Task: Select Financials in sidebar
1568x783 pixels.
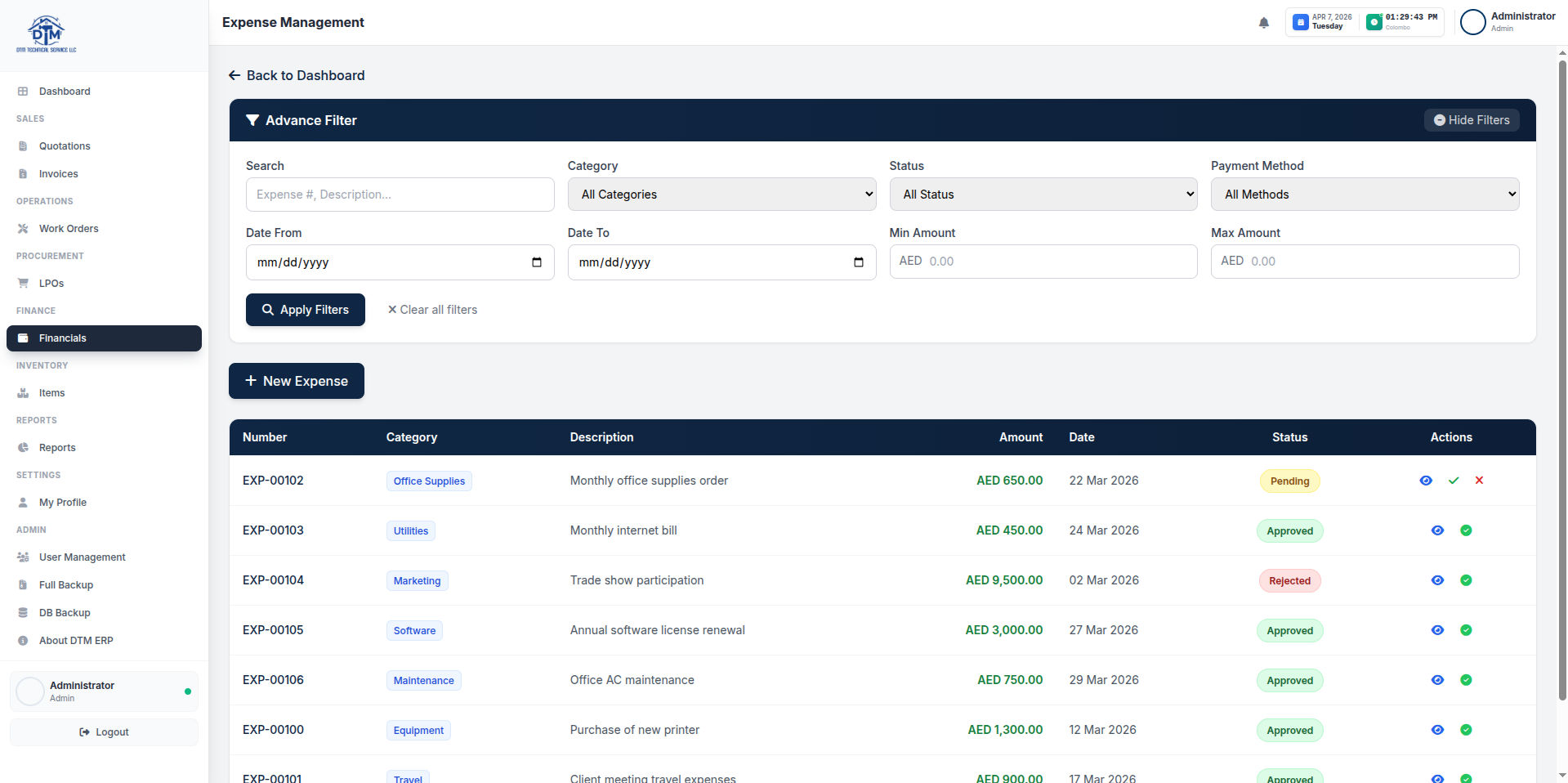Action: [104, 338]
